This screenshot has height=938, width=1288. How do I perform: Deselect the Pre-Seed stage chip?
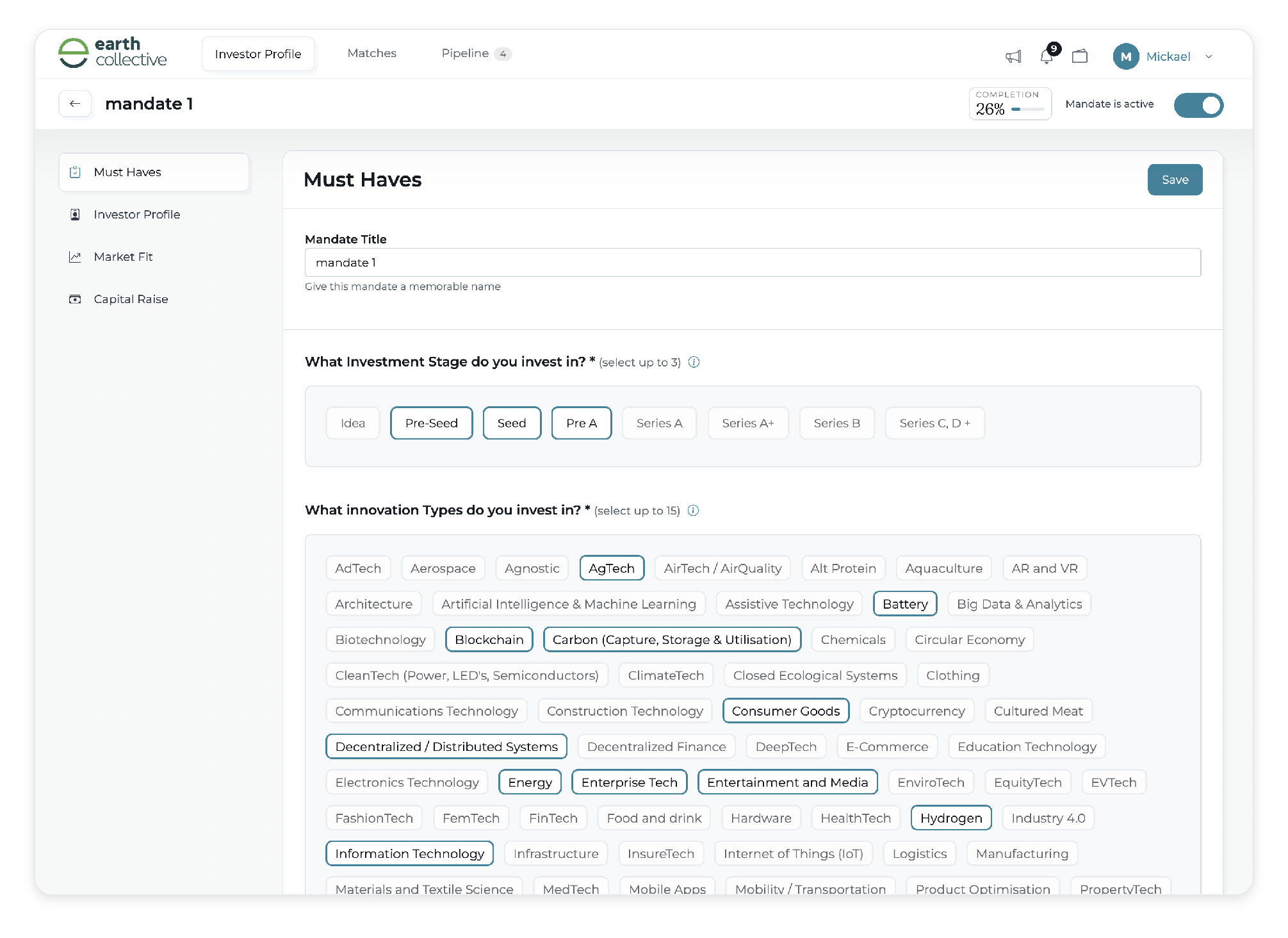(x=431, y=423)
